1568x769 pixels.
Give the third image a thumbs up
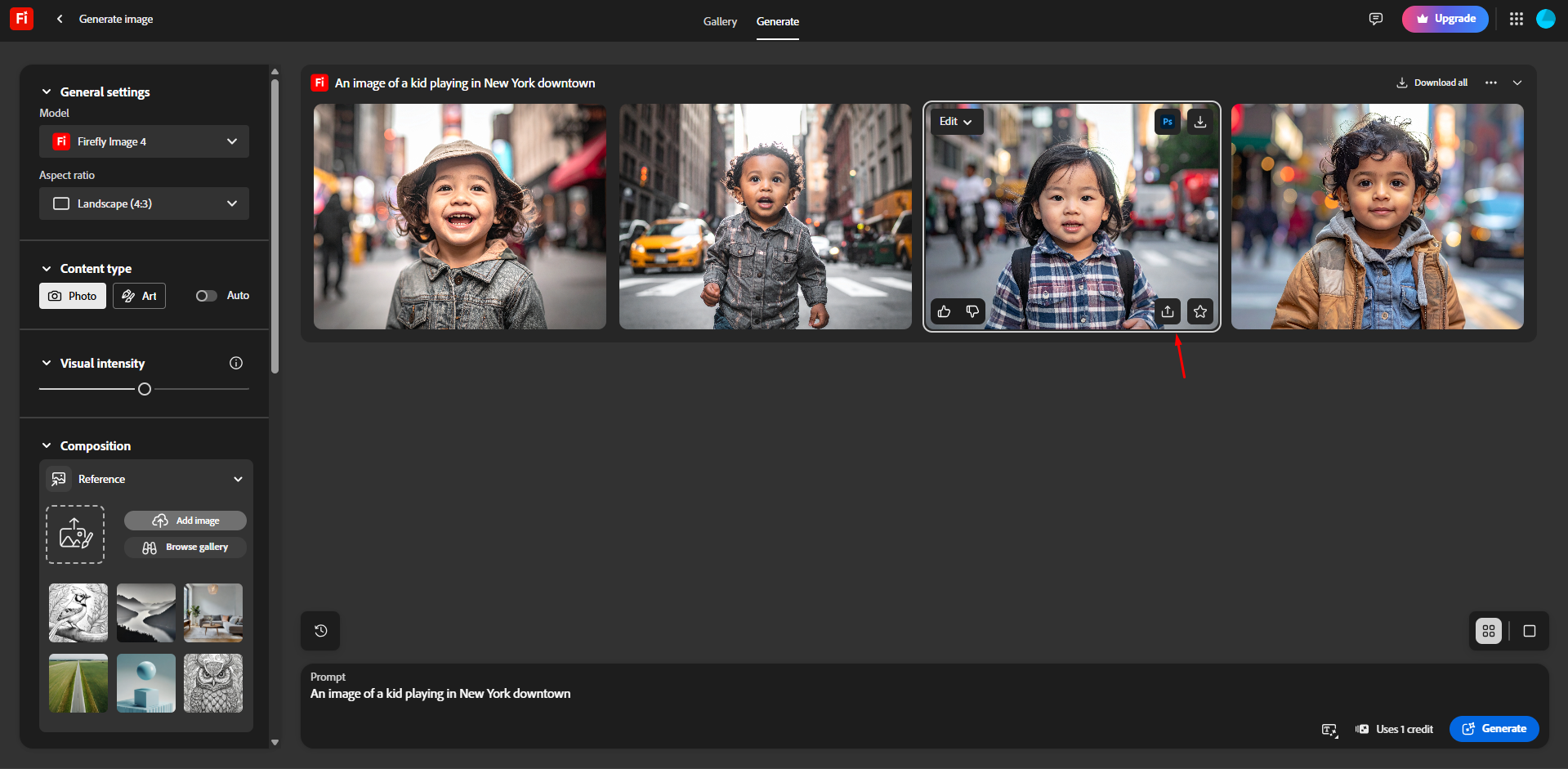[x=944, y=311]
